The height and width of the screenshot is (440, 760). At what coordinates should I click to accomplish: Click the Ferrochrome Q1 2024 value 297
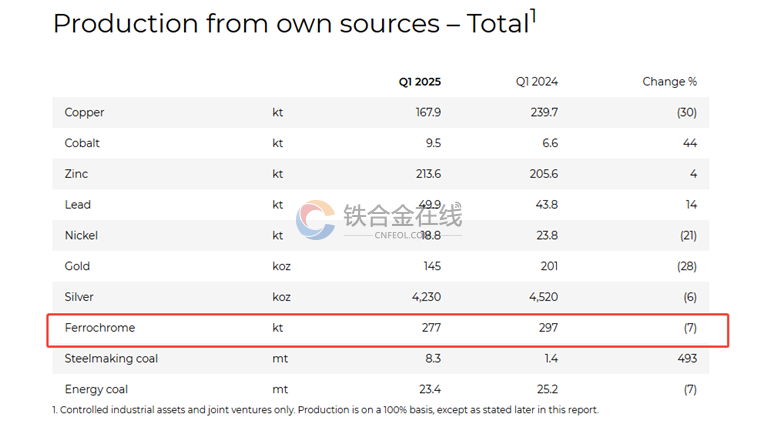click(548, 328)
